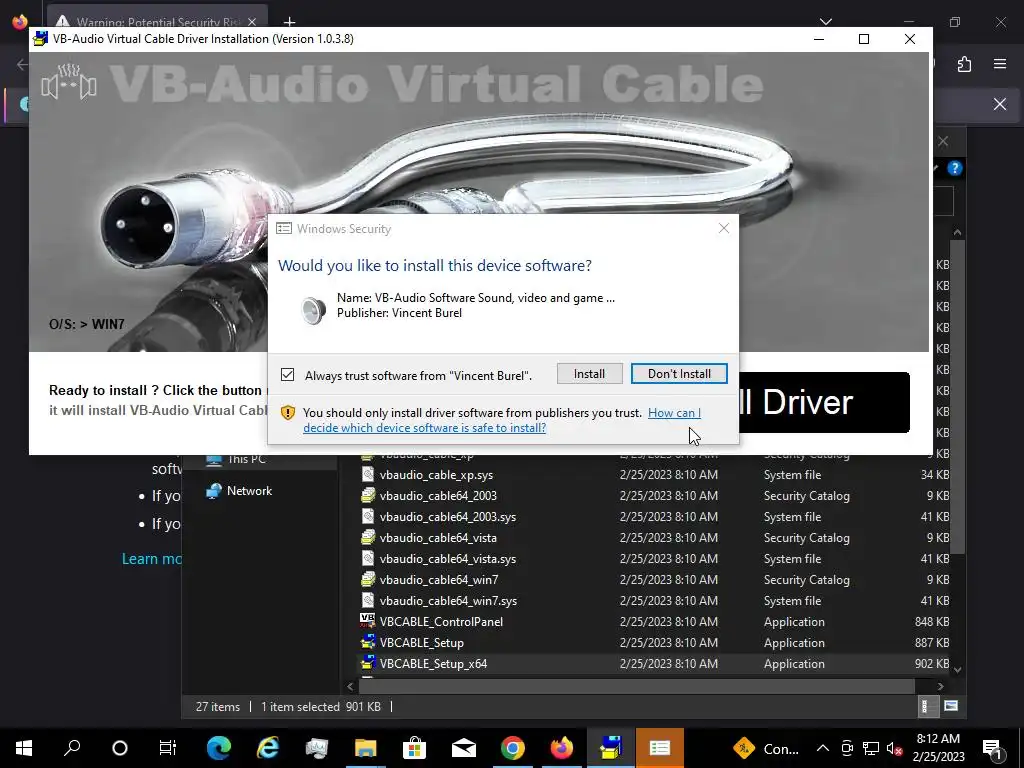Open Firefox hamburger application menu
1024x768 pixels.
pos(1000,64)
